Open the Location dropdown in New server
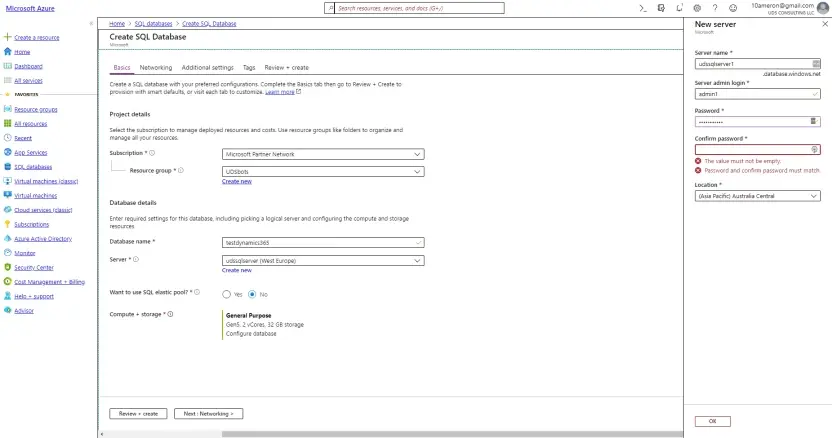 point(758,196)
